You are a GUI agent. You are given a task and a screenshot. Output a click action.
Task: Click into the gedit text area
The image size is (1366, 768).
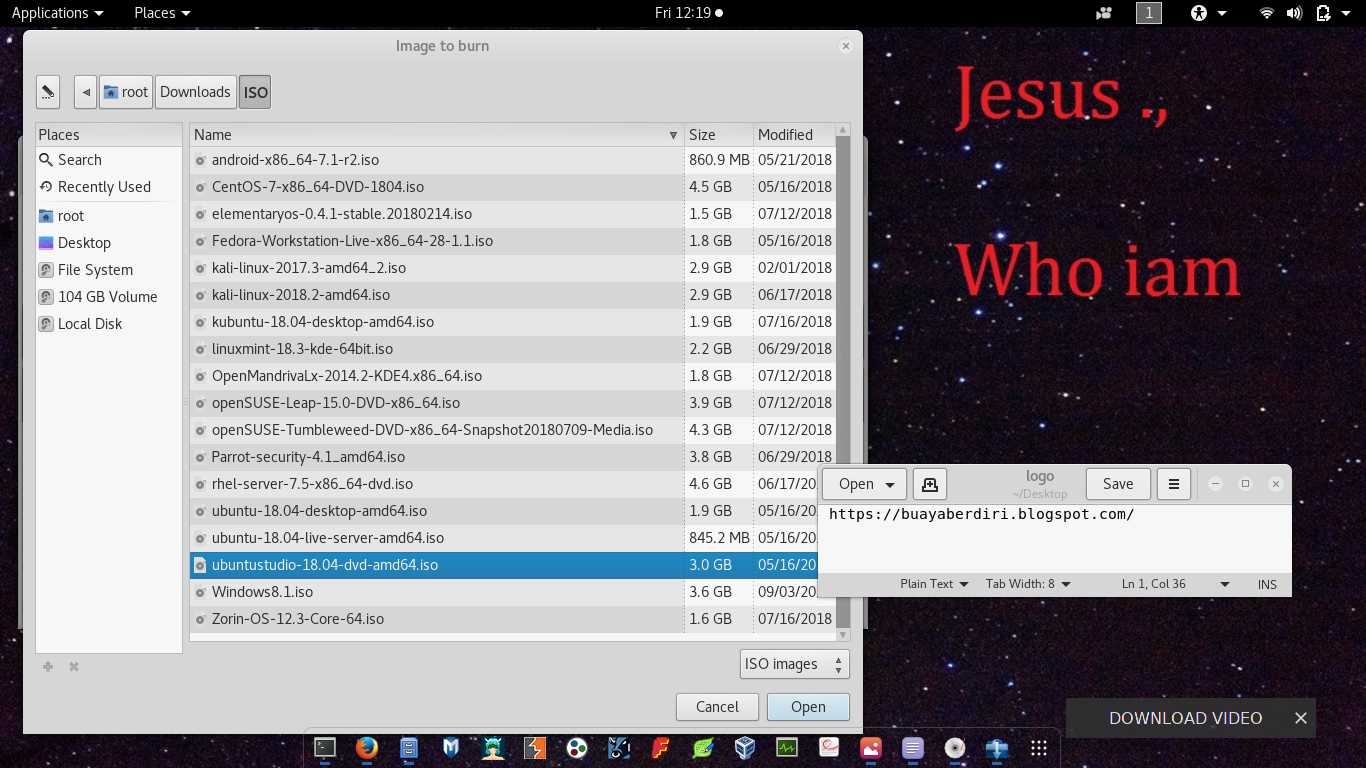click(x=1054, y=539)
